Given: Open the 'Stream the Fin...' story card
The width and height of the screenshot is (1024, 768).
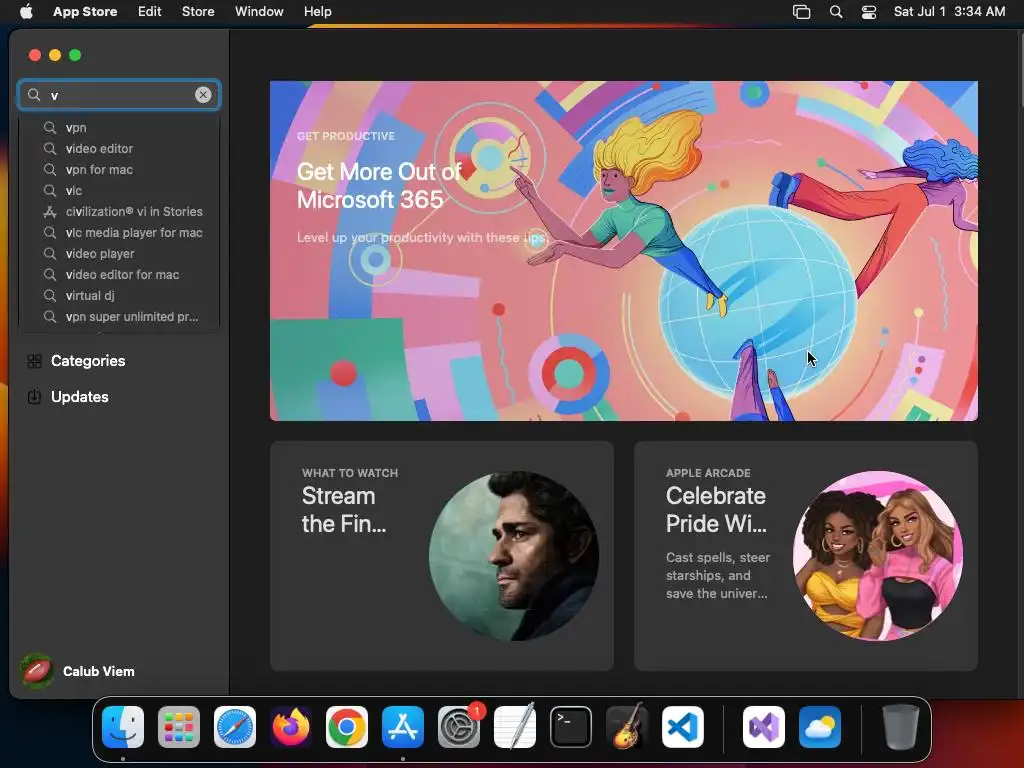Looking at the screenshot, I should point(441,556).
